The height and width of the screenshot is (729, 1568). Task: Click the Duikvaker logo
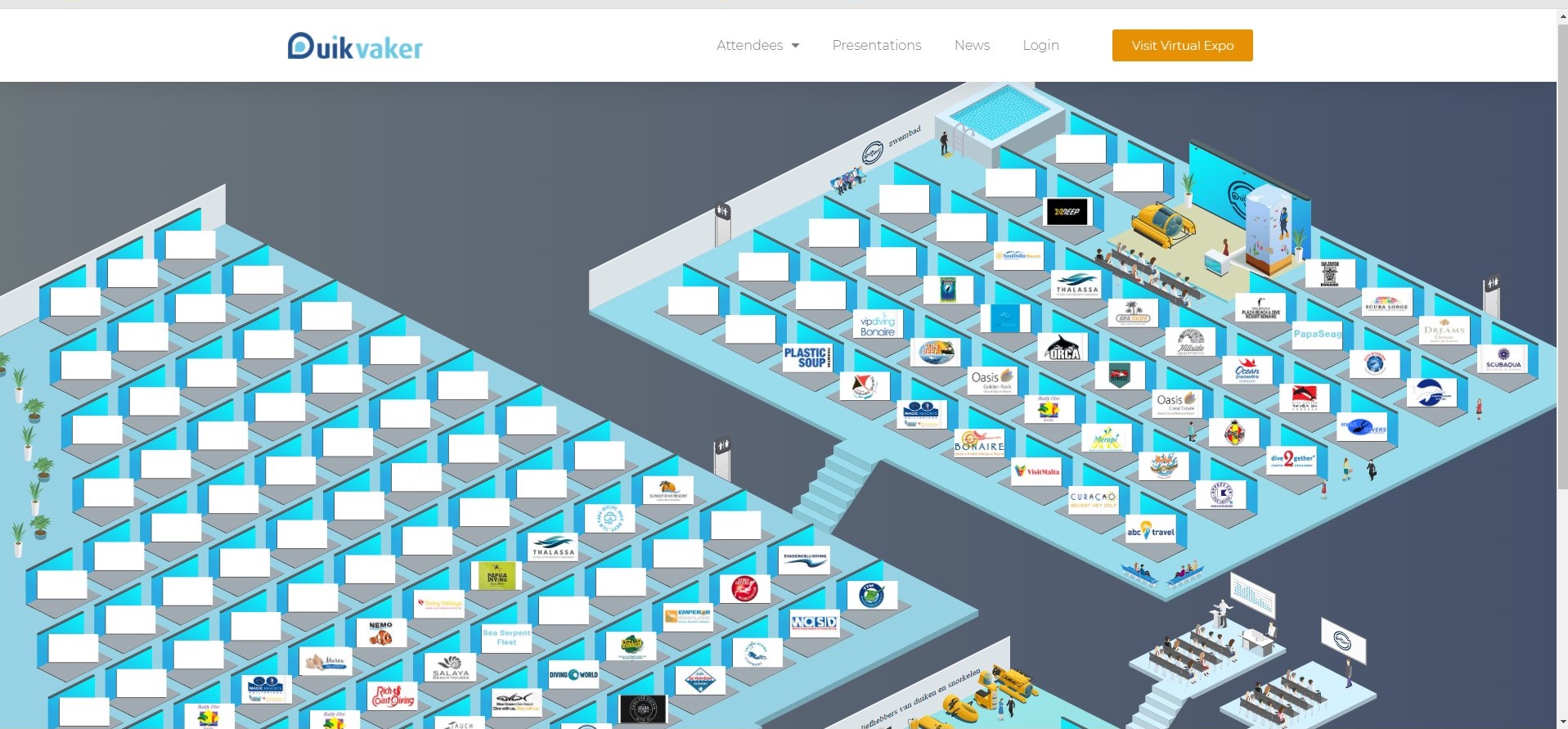coord(355,47)
